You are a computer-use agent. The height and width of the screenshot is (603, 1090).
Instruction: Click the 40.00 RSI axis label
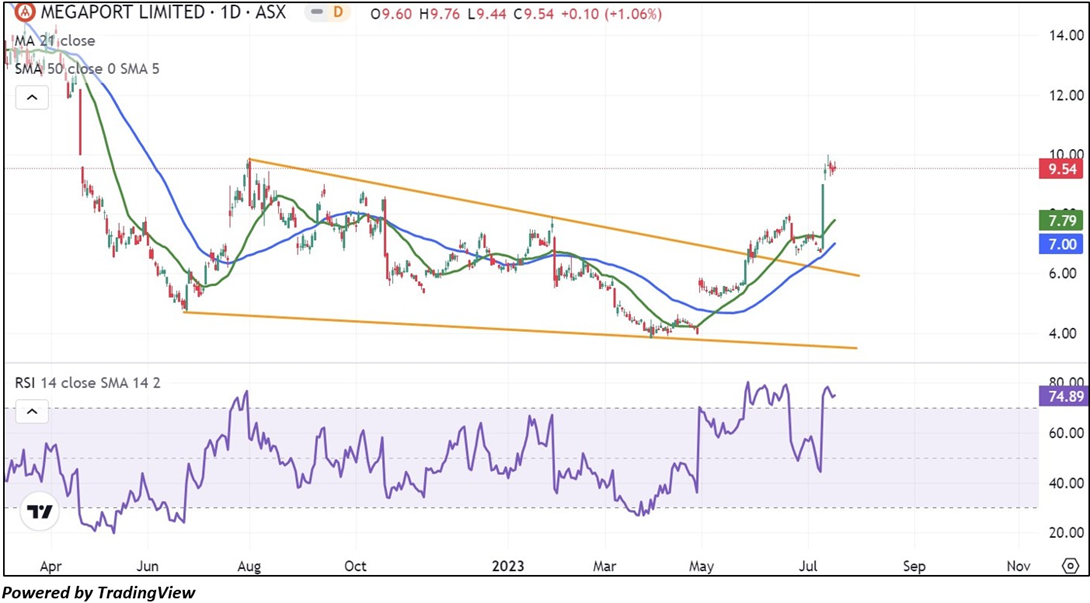(1066, 483)
